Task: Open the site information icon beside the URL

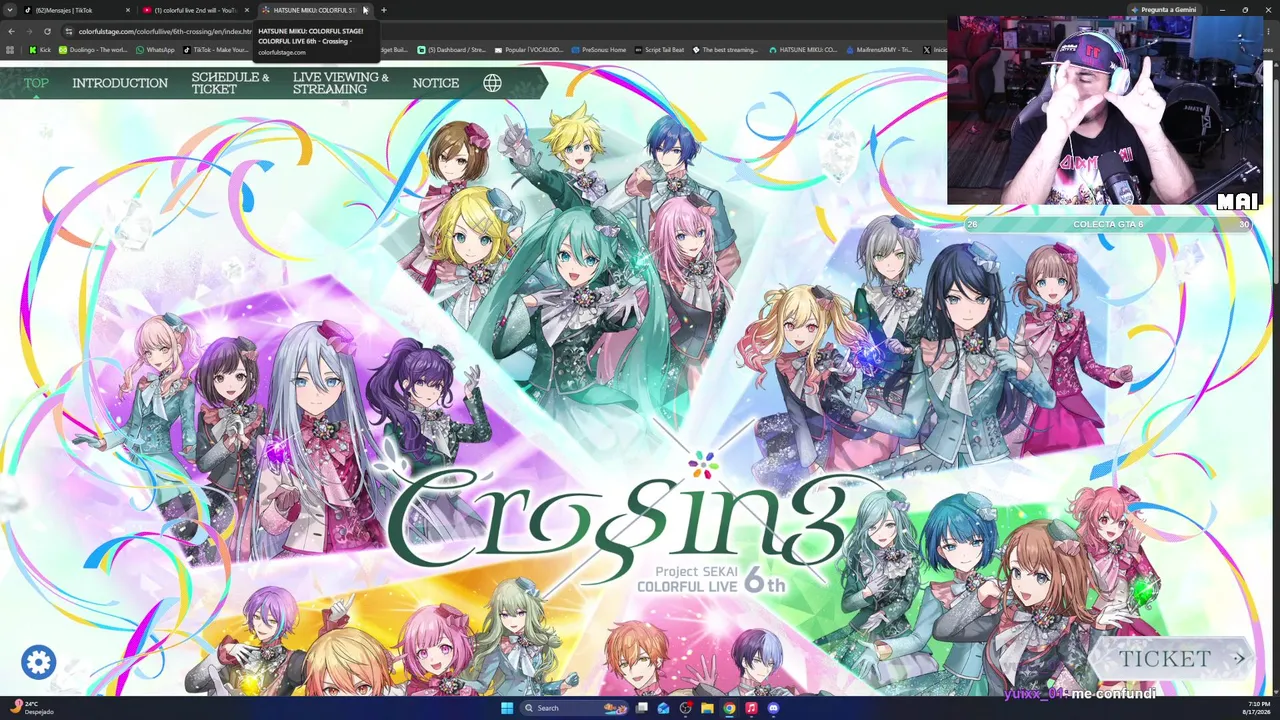Action: (68, 31)
